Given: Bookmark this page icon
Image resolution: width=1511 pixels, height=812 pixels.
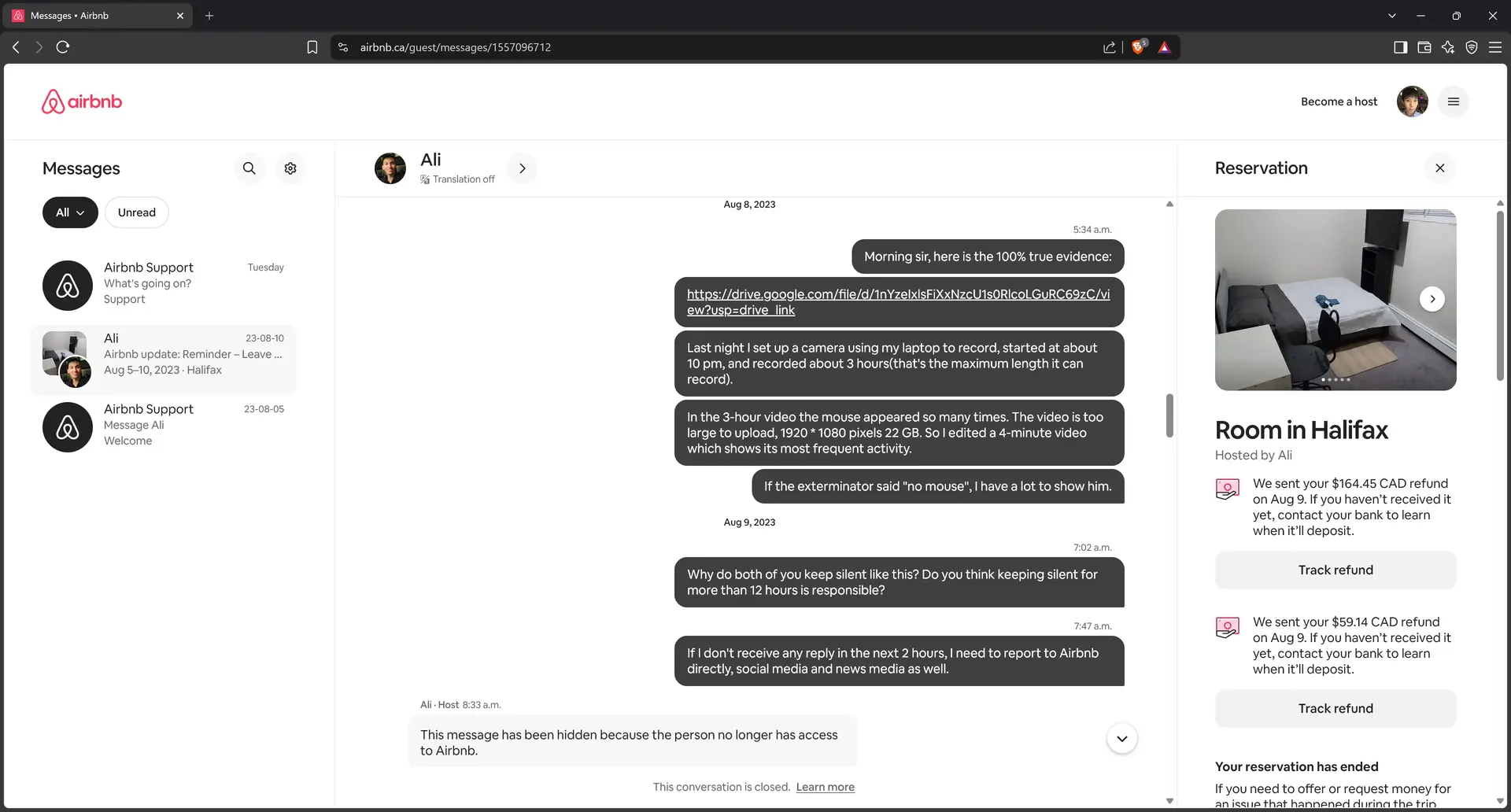Looking at the screenshot, I should (312, 47).
